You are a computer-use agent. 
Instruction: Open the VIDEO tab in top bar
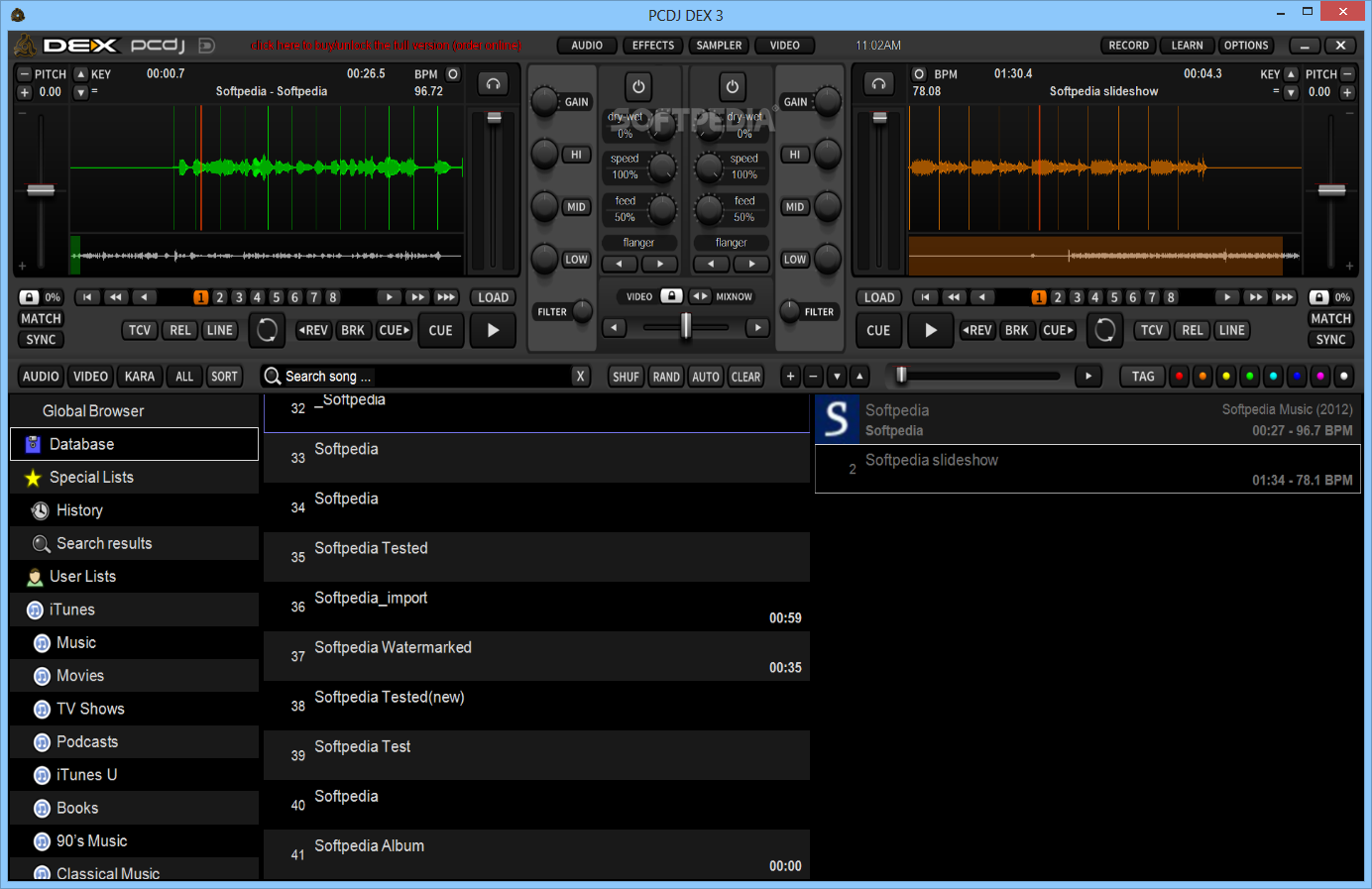click(x=785, y=46)
